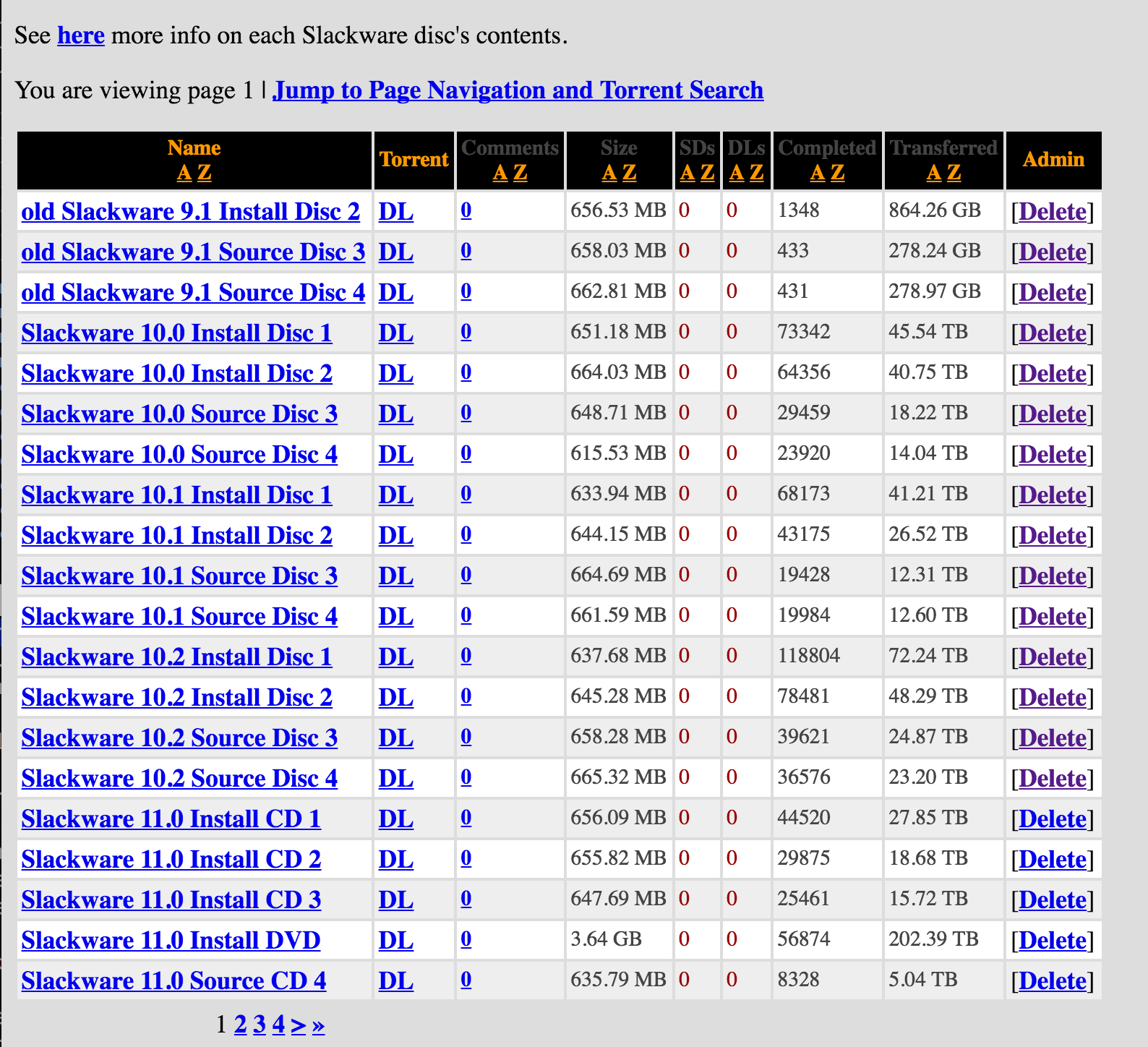1148x1047 pixels.
Task: Select the 202.39 TB transferred value
Action: point(933,939)
